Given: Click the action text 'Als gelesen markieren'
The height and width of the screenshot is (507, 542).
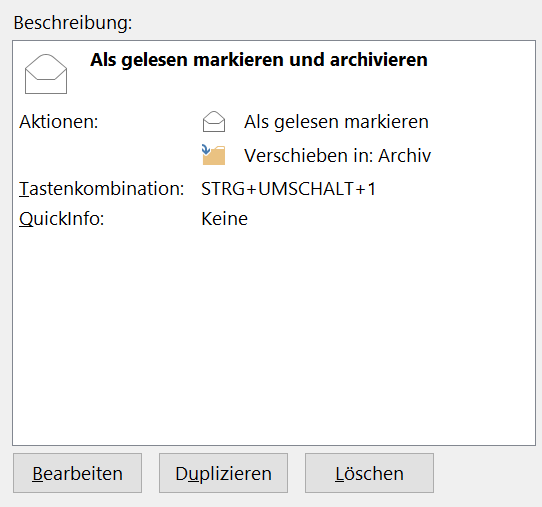Looking at the screenshot, I should tap(336, 122).
